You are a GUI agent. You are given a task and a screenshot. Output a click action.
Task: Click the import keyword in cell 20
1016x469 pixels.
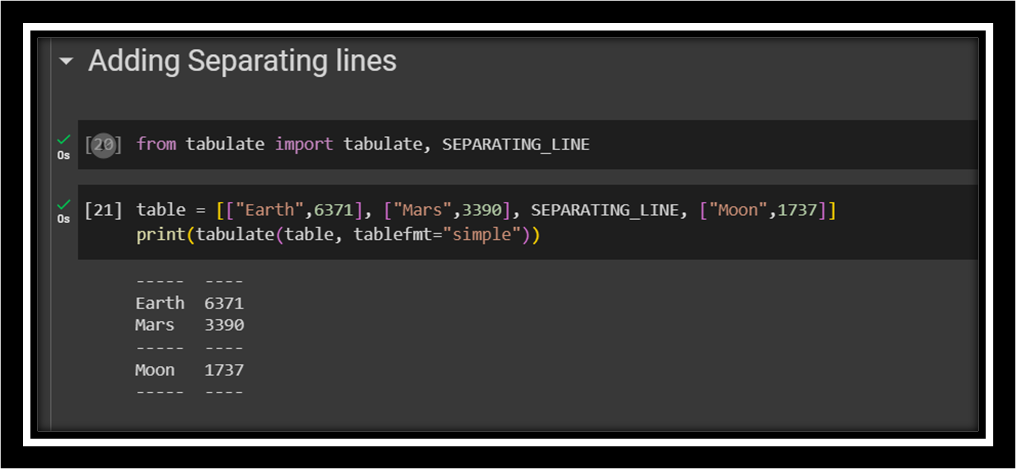pos(304,145)
